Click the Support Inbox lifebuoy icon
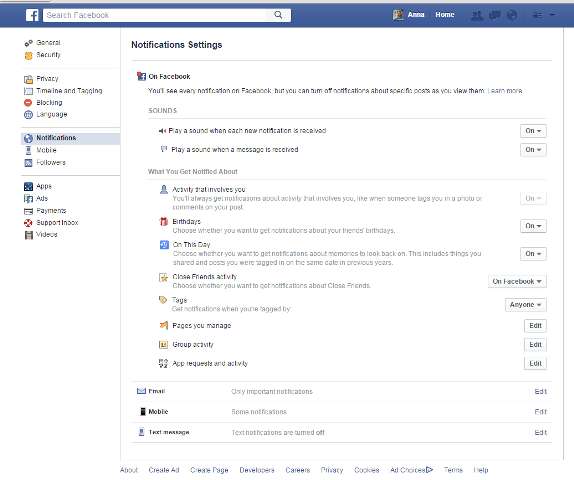Screen dimensions: 574x480 (28, 223)
